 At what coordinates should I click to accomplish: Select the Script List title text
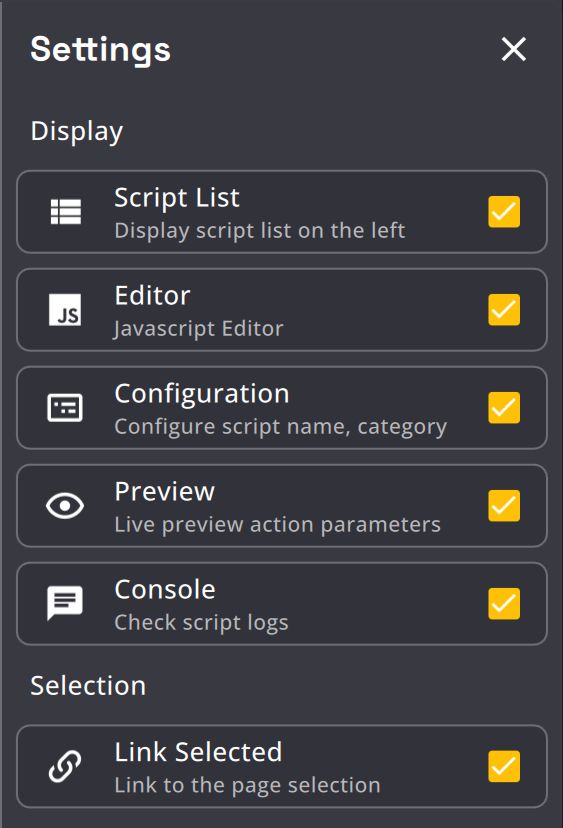(x=177, y=198)
